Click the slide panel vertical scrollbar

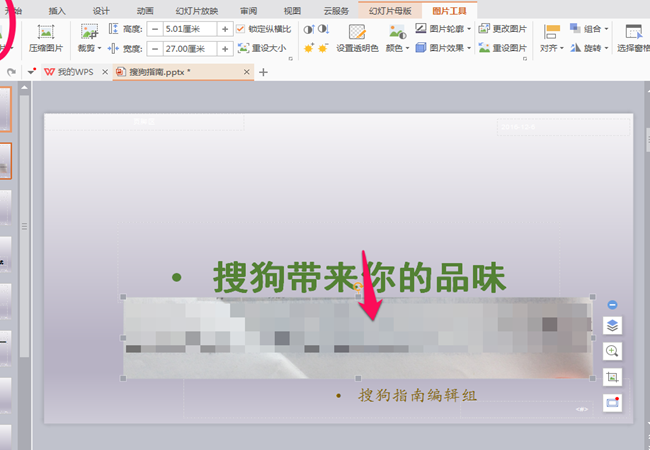coord(24,226)
